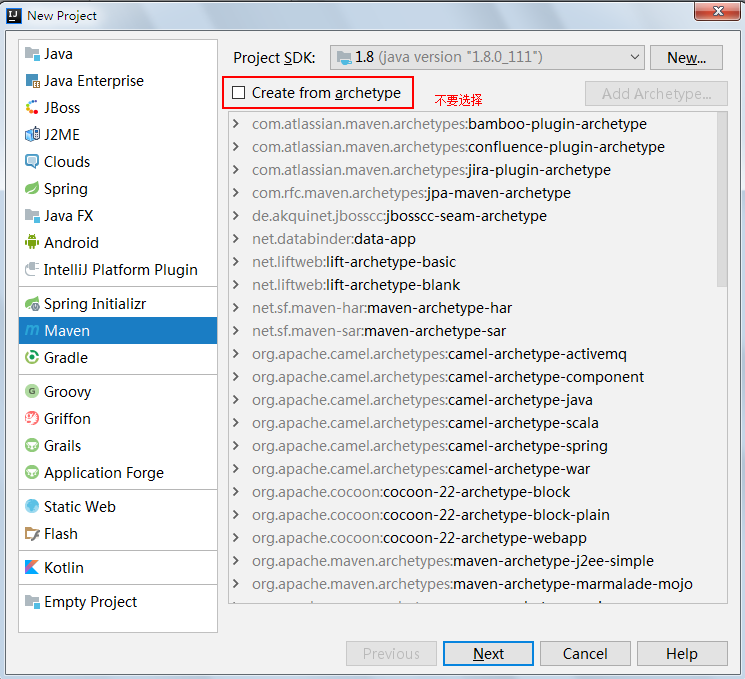Close the New Project dialog
This screenshot has height=679, width=745.
(718, 11)
